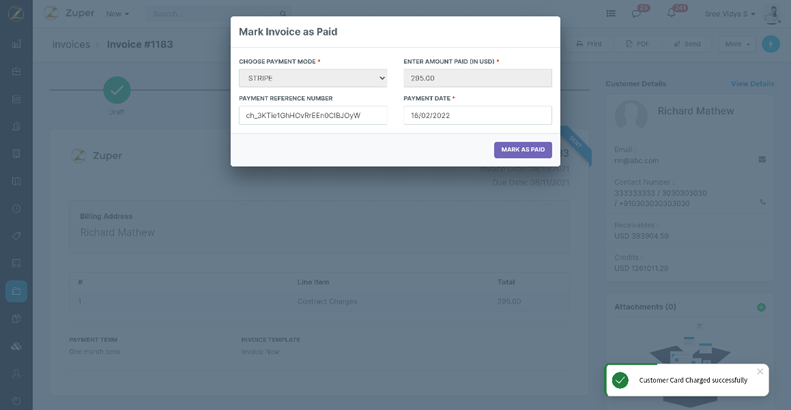Open the chat messages icon

click(x=636, y=14)
